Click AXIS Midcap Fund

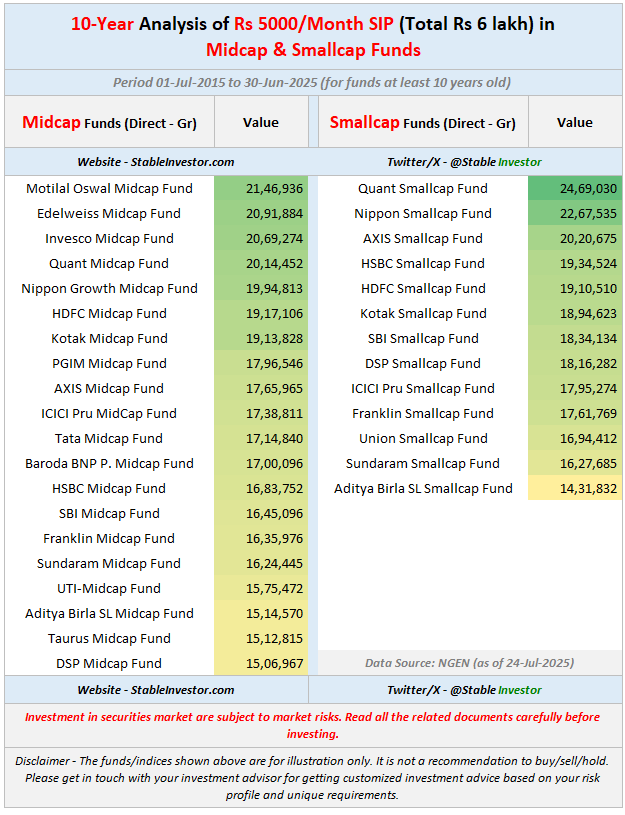(109, 388)
